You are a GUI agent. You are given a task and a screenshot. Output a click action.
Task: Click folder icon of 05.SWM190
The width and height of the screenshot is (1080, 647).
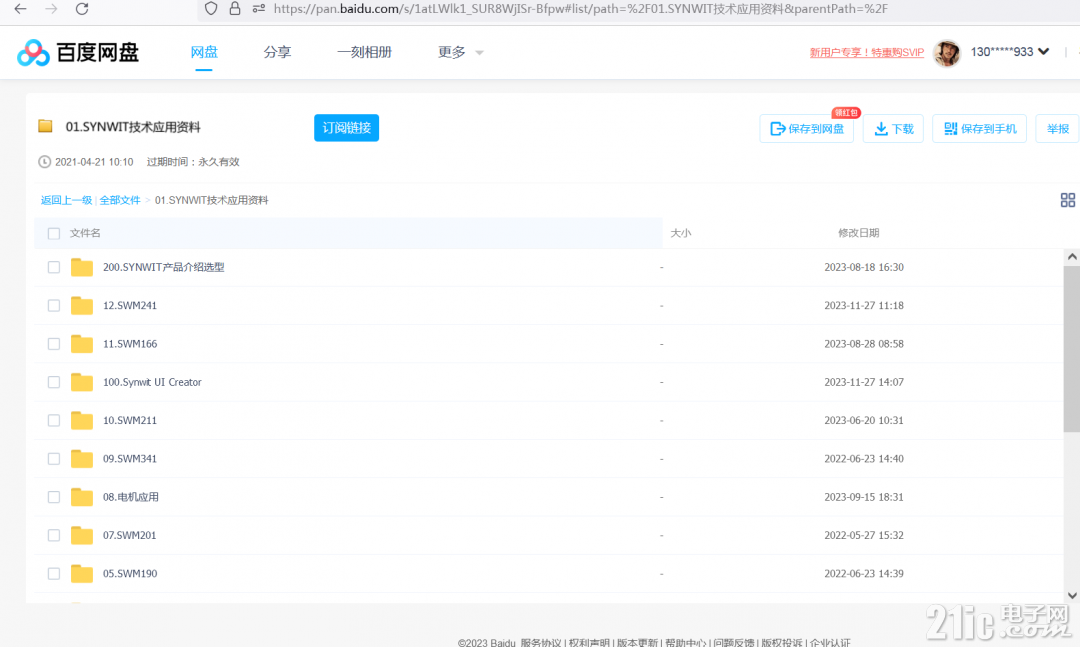(x=82, y=573)
